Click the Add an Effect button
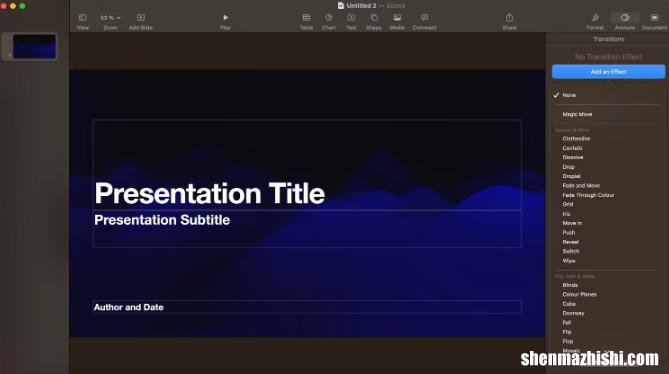 click(608, 72)
